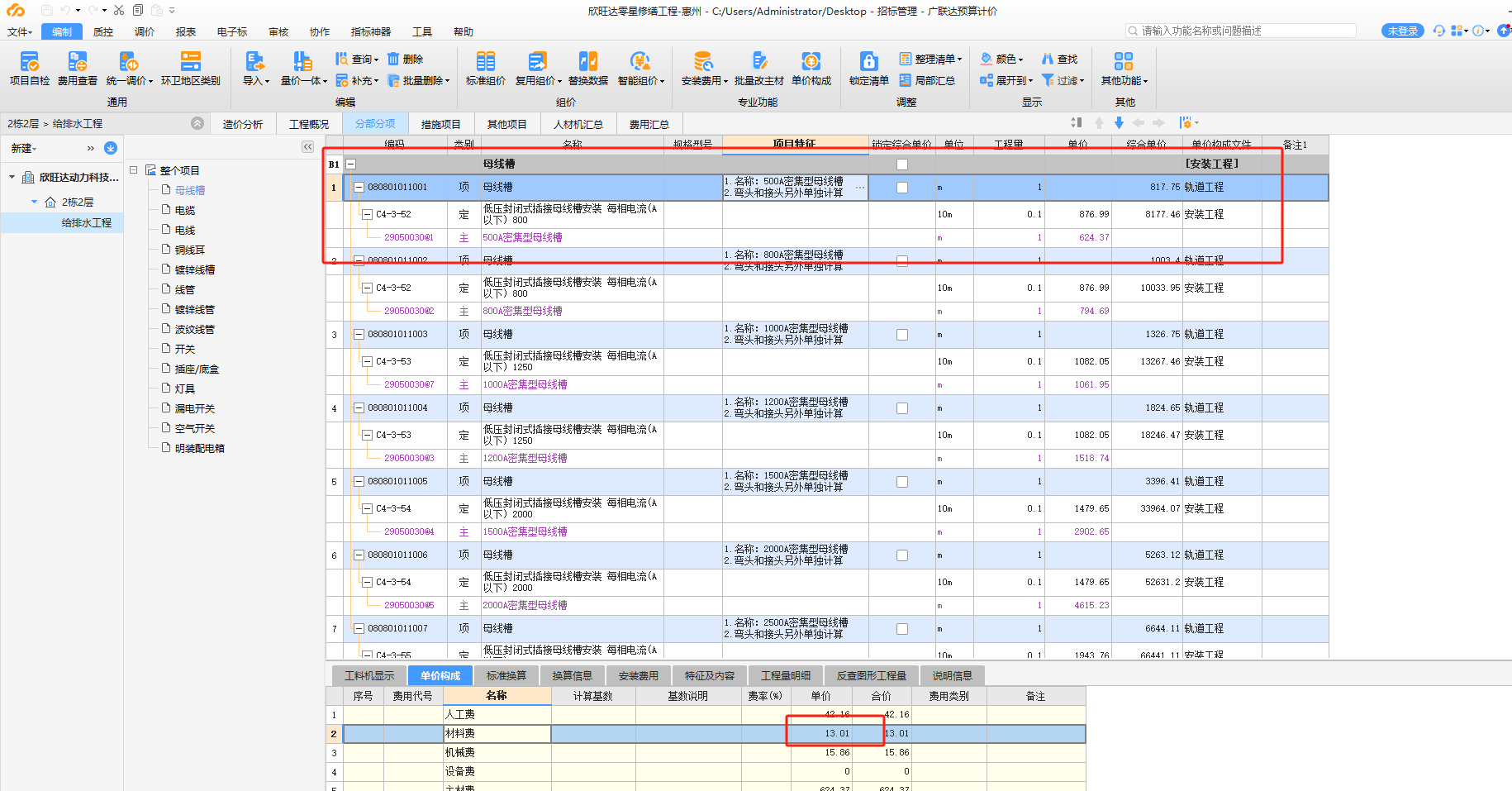Switch to the 标准换算 bottom tab
The image size is (1512, 791).
[x=506, y=675]
